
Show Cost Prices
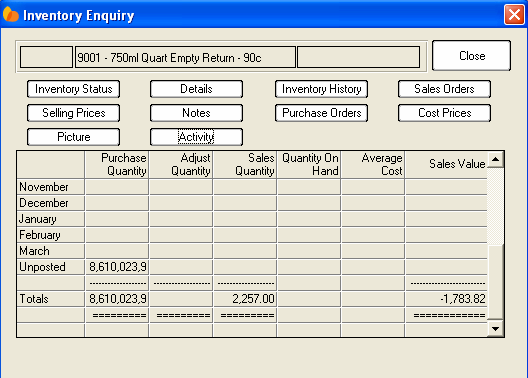[444, 113]
